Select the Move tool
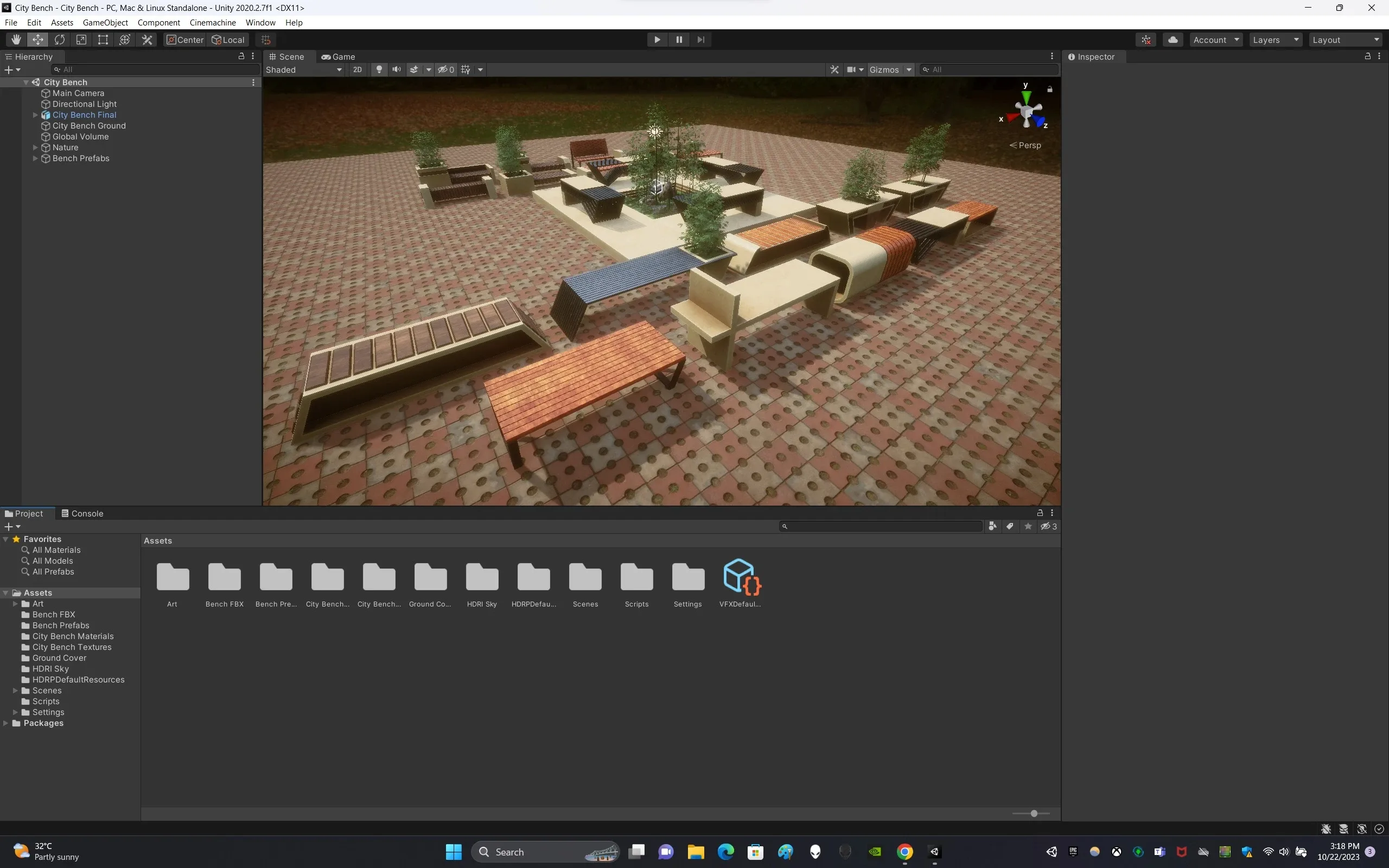The height and width of the screenshot is (868, 1389). tap(38, 40)
